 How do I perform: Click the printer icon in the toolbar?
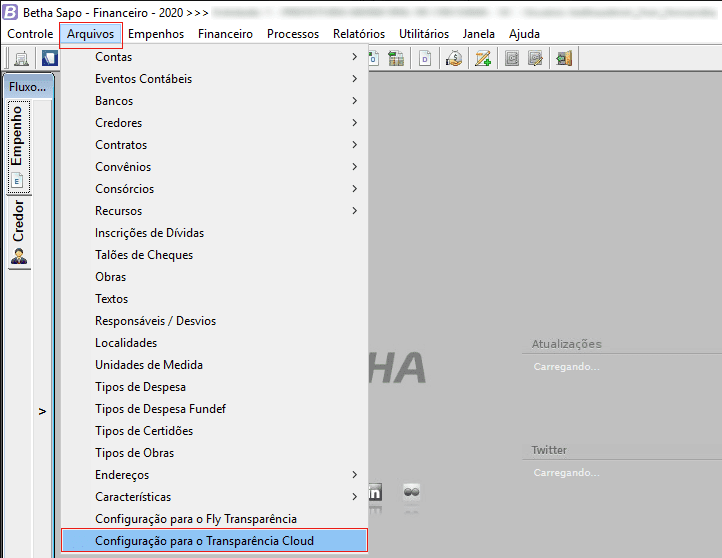tap(22, 58)
